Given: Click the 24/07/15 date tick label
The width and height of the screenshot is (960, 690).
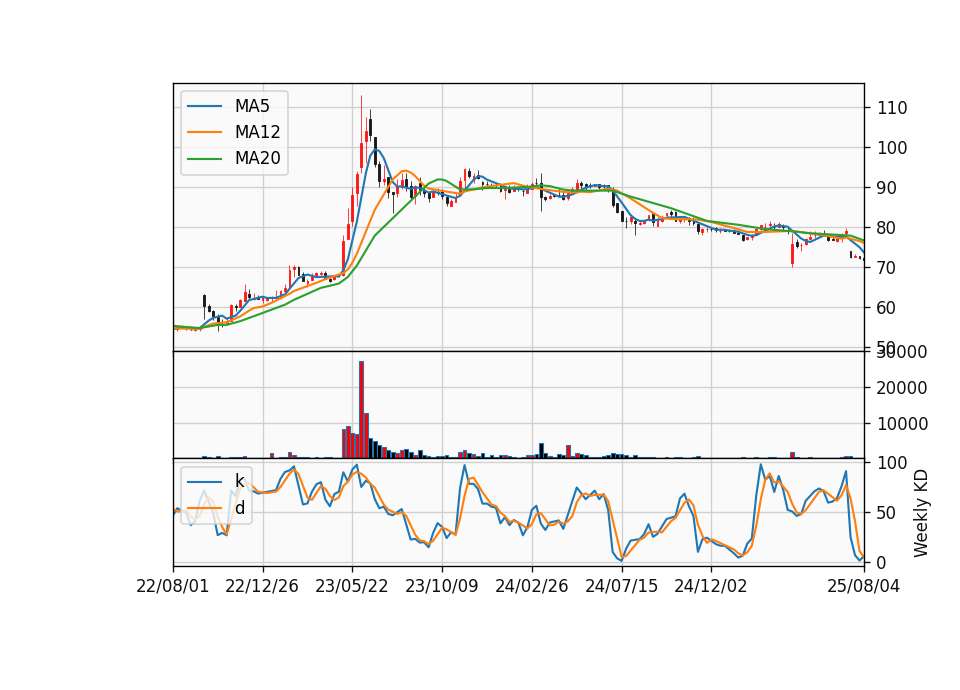Looking at the screenshot, I should [x=621, y=586].
